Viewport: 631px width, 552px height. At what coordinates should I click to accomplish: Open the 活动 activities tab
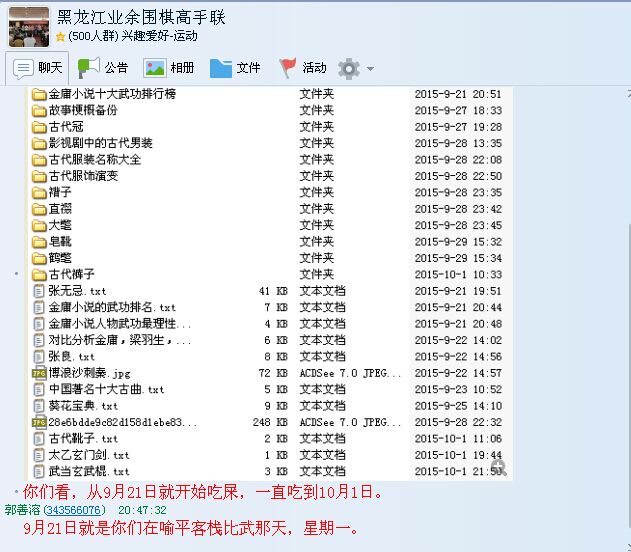pos(303,68)
